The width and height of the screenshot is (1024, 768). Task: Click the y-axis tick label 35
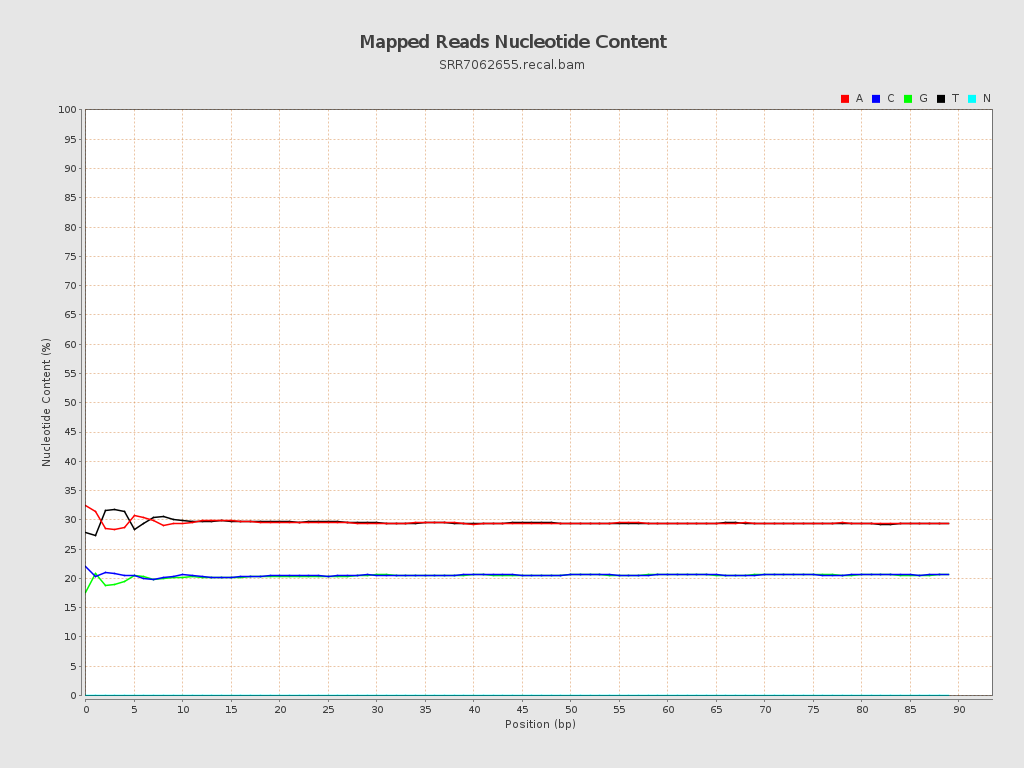click(70, 490)
